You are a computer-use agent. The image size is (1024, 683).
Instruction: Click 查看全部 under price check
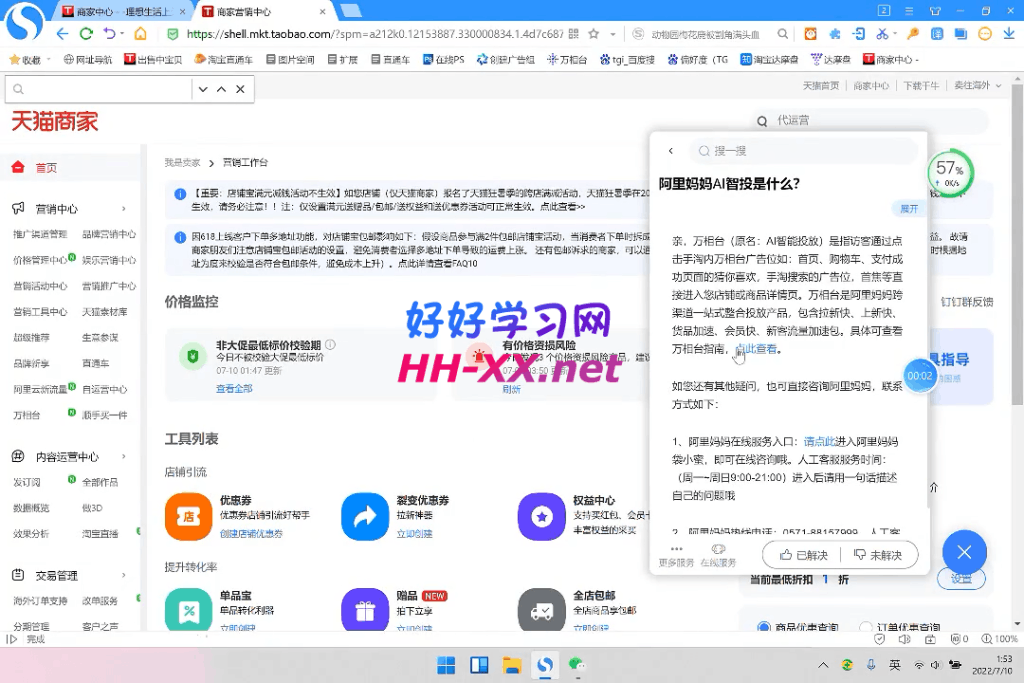coord(234,389)
